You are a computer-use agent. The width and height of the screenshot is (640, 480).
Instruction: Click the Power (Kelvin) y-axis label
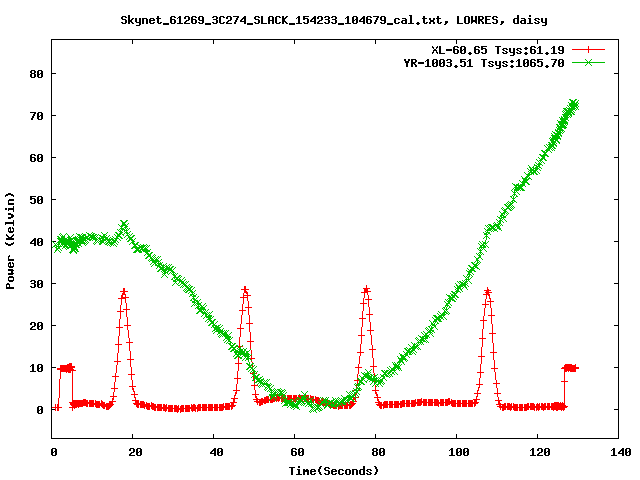coord(10,241)
